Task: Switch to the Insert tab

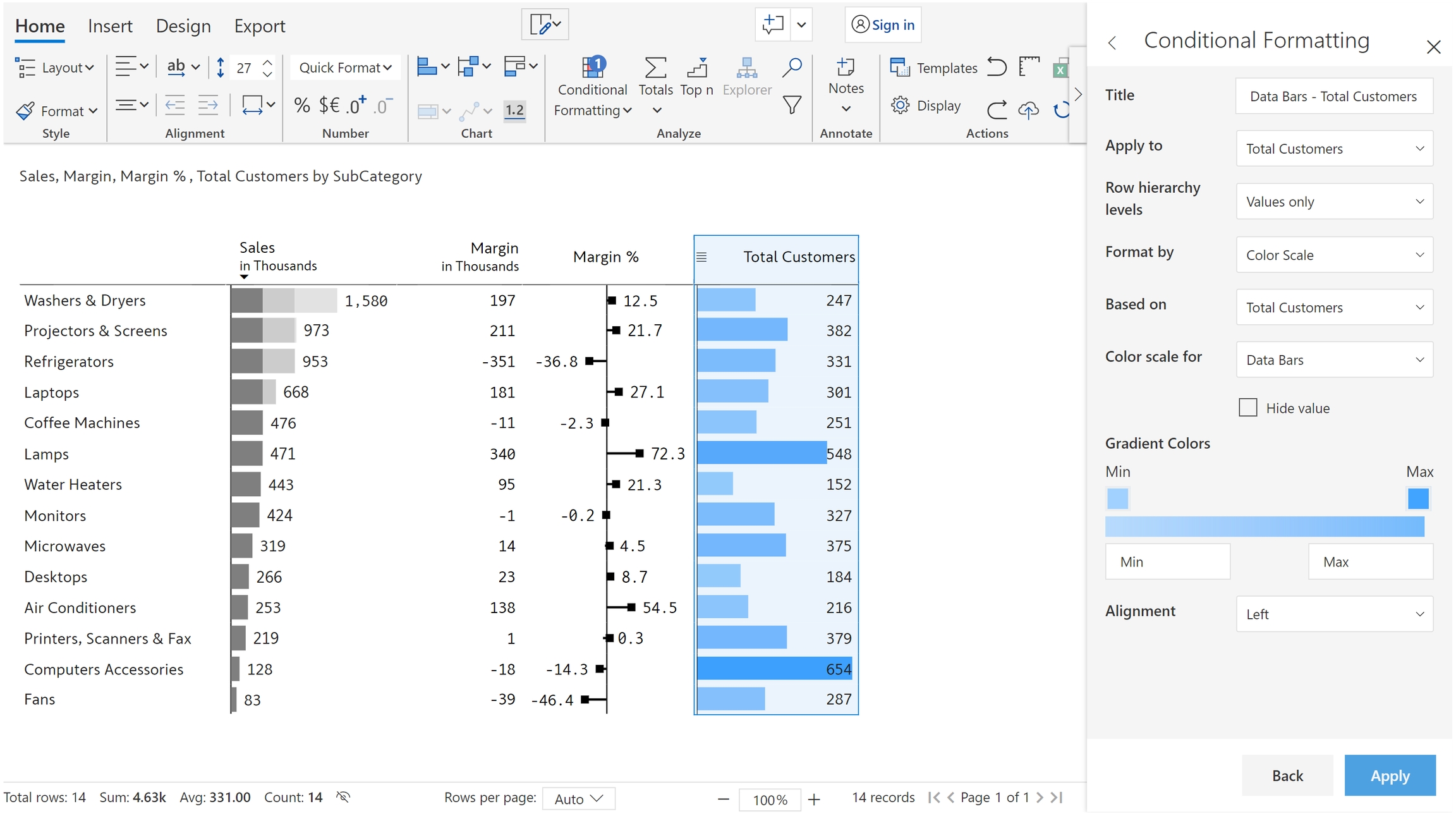Action: point(110,26)
